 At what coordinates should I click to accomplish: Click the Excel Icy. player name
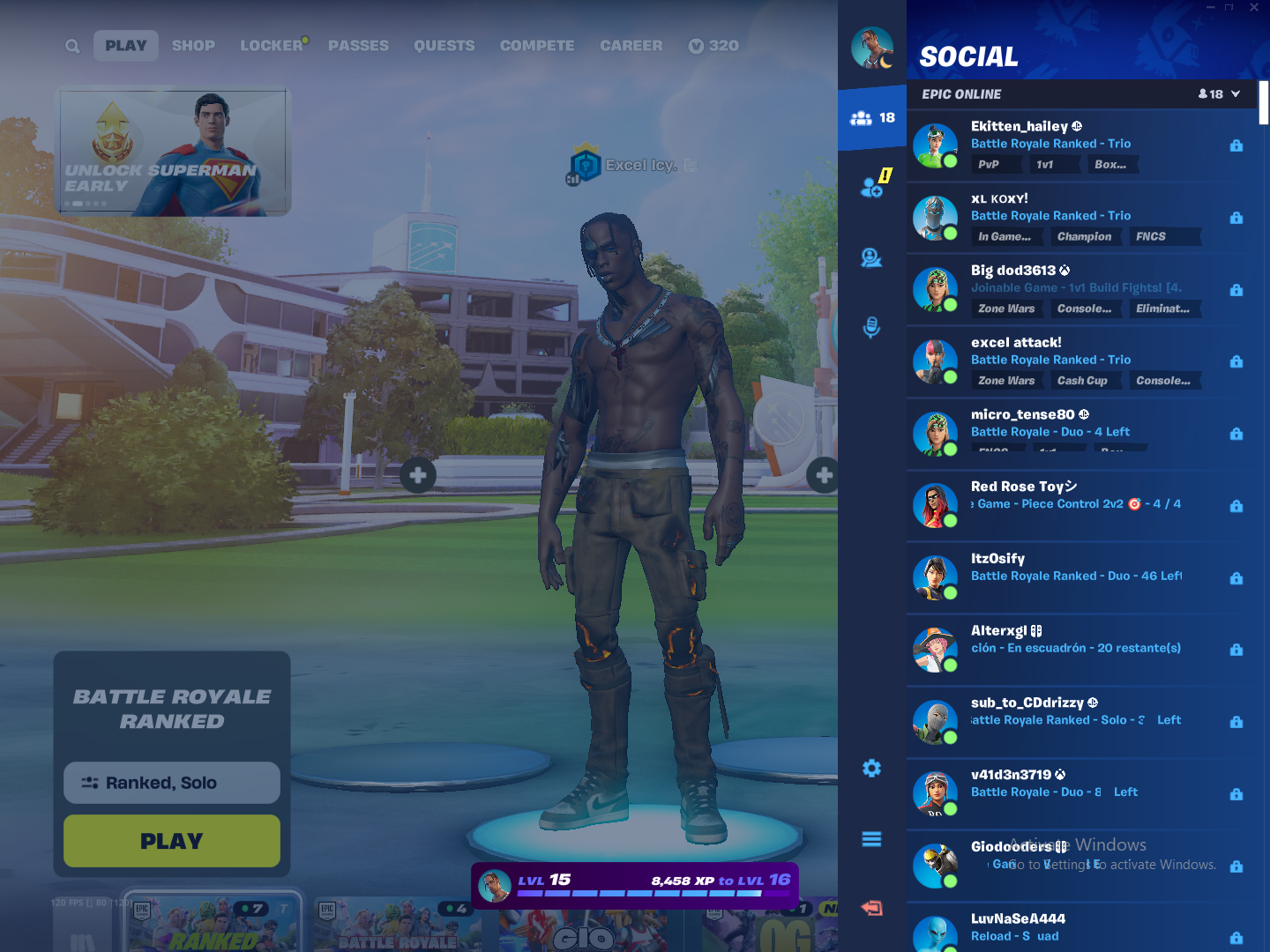click(641, 165)
